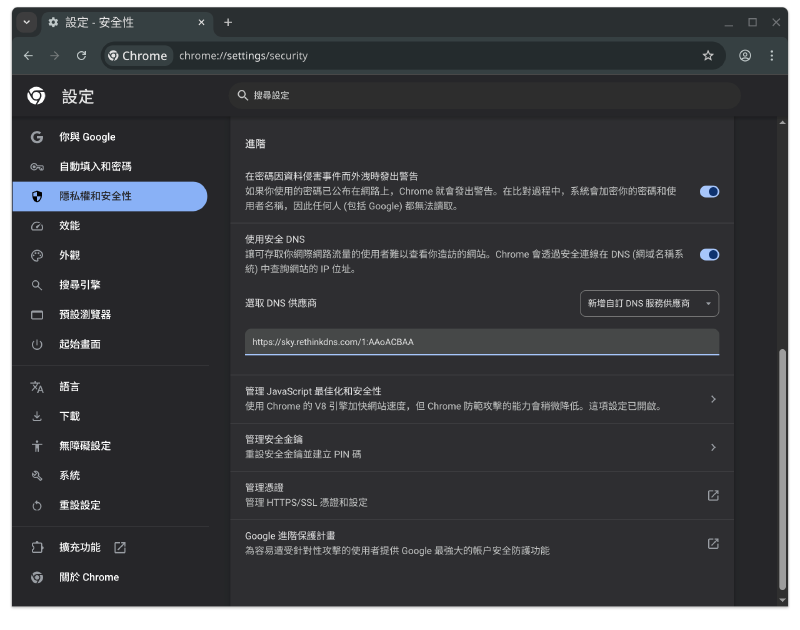Go to 搜尋引擎 settings section

click(x=80, y=285)
